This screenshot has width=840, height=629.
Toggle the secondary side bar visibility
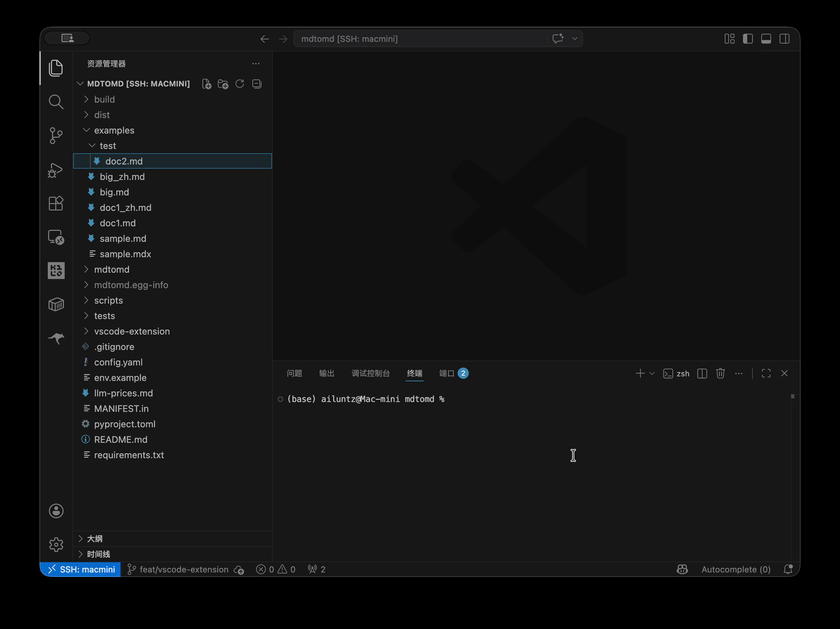click(784, 39)
